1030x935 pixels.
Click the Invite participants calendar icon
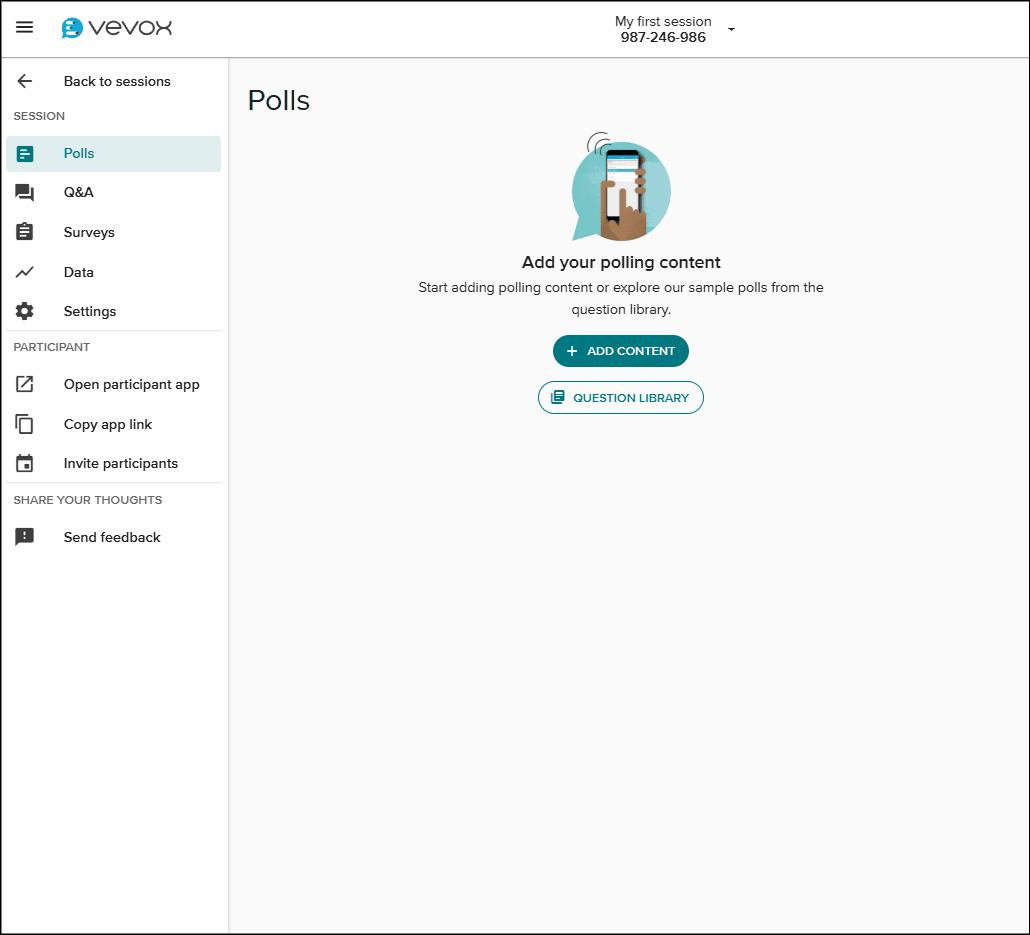[x=24, y=463]
